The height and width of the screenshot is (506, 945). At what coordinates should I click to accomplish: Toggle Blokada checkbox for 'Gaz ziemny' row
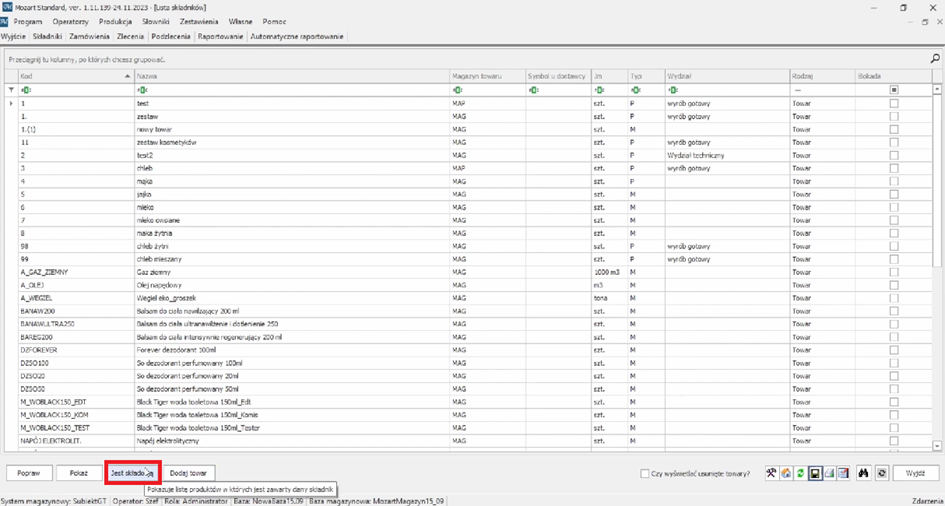pyautogui.click(x=893, y=271)
